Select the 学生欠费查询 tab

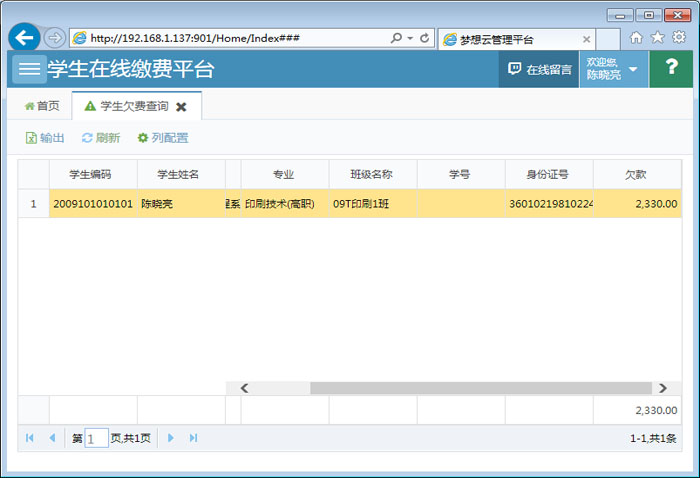(x=126, y=106)
